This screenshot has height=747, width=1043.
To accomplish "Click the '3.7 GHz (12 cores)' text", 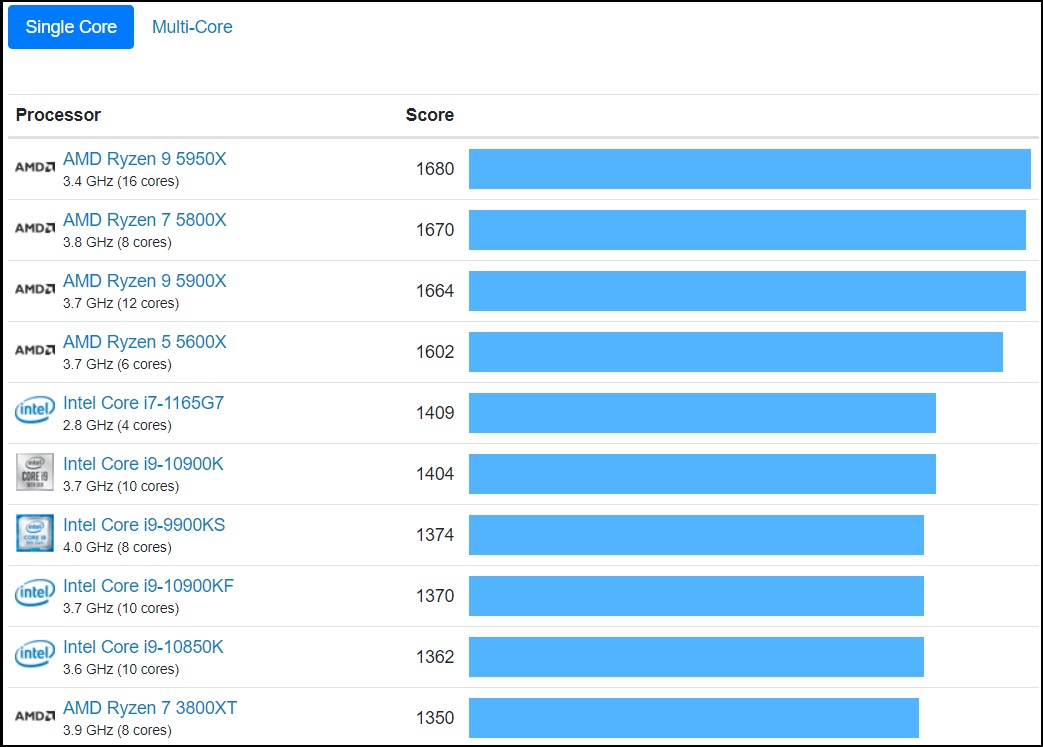I will tap(121, 303).
